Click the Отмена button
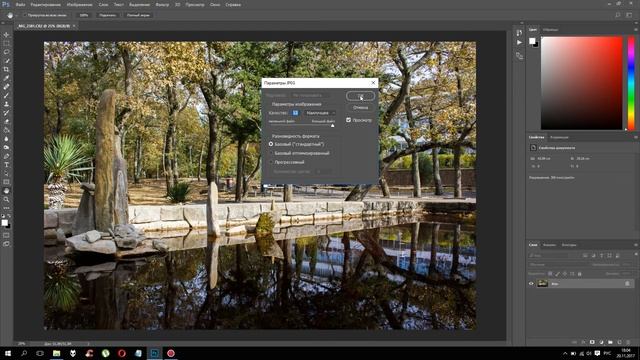Screen dimensions: 640x360 tap(360, 108)
